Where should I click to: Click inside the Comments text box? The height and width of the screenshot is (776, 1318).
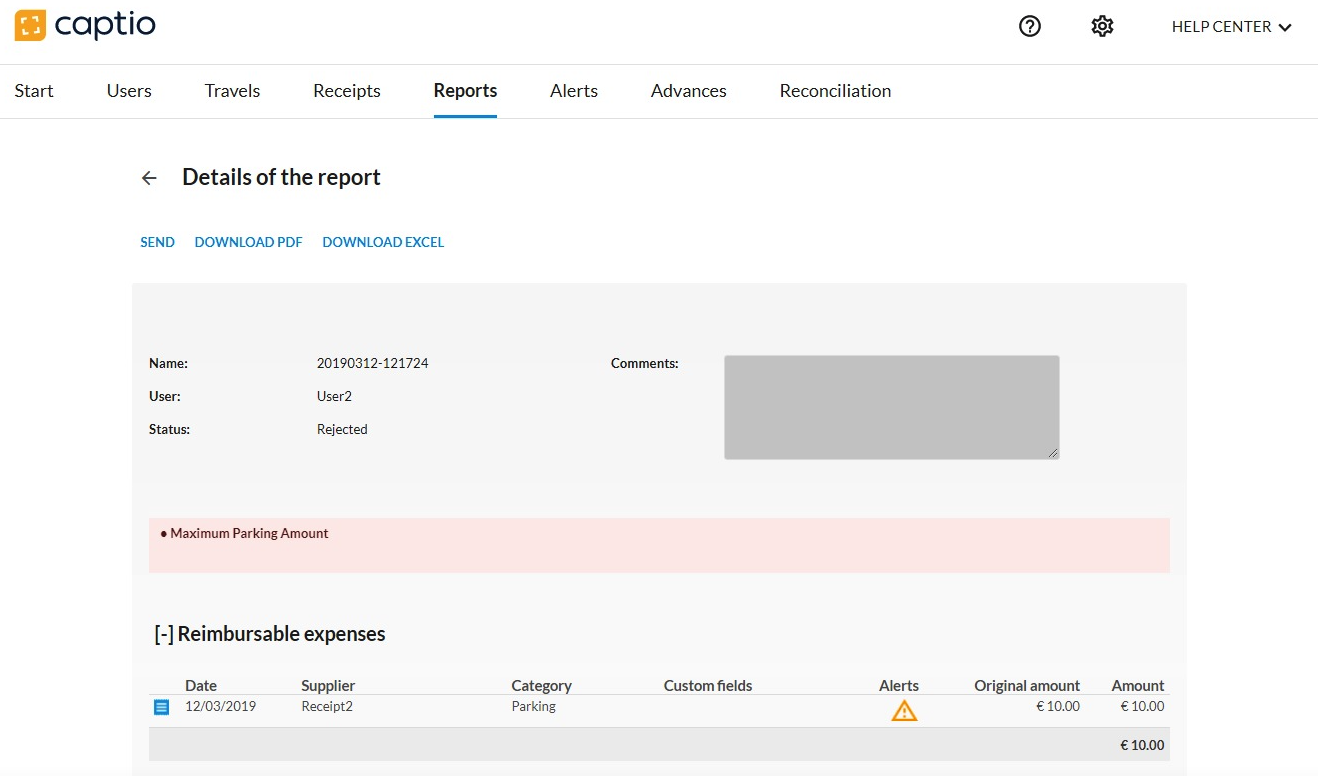coord(891,407)
